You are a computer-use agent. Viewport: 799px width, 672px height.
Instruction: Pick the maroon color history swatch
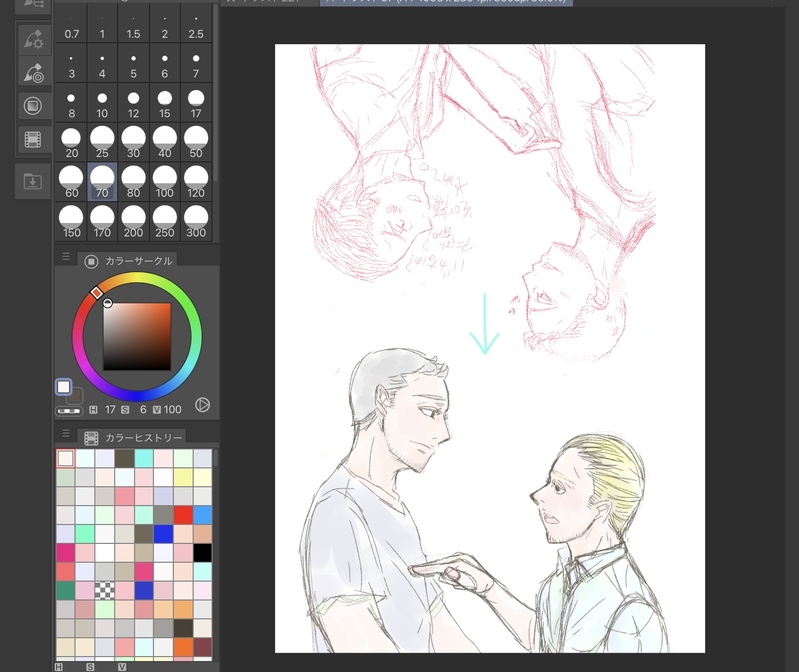[202, 648]
